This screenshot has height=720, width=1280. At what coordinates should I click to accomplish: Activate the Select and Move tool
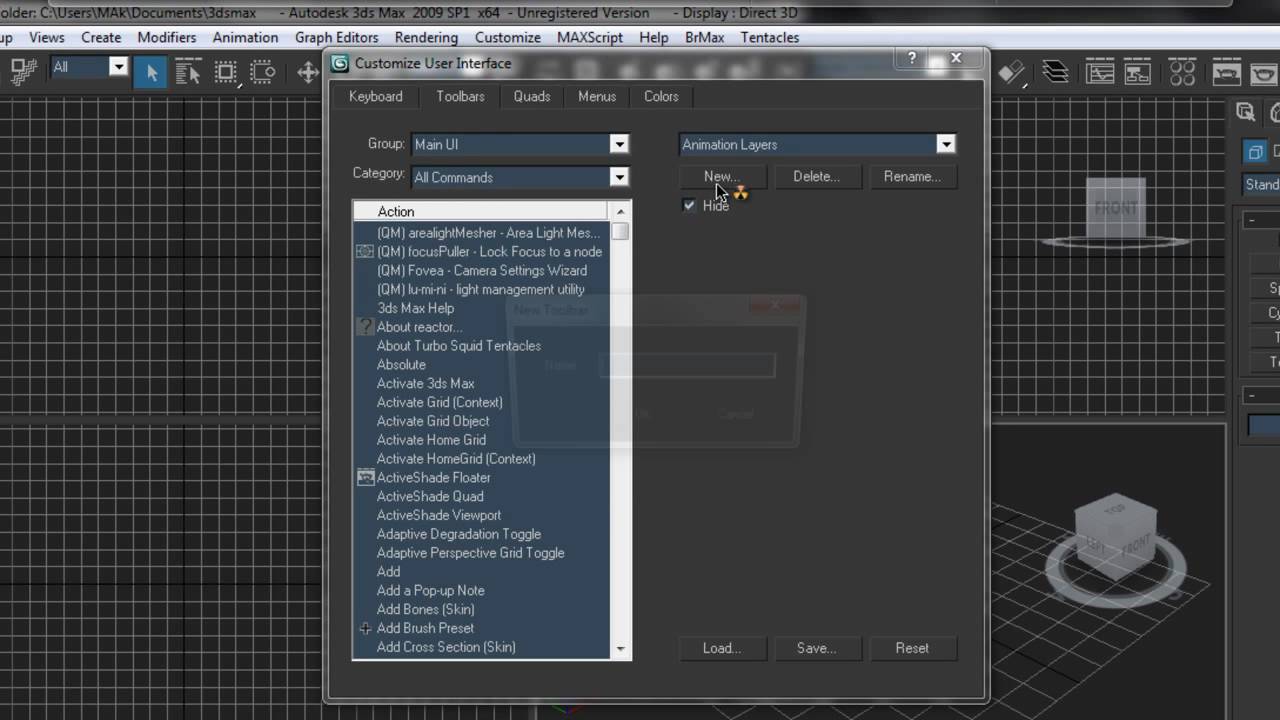(x=308, y=72)
